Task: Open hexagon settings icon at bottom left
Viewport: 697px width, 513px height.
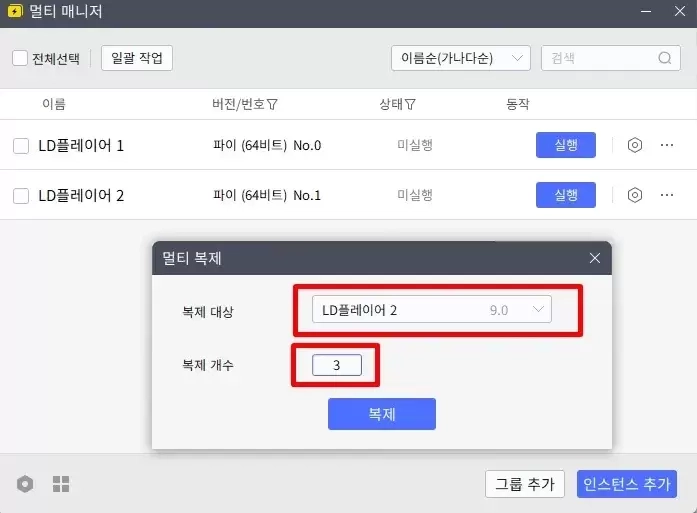Action: [25, 484]
